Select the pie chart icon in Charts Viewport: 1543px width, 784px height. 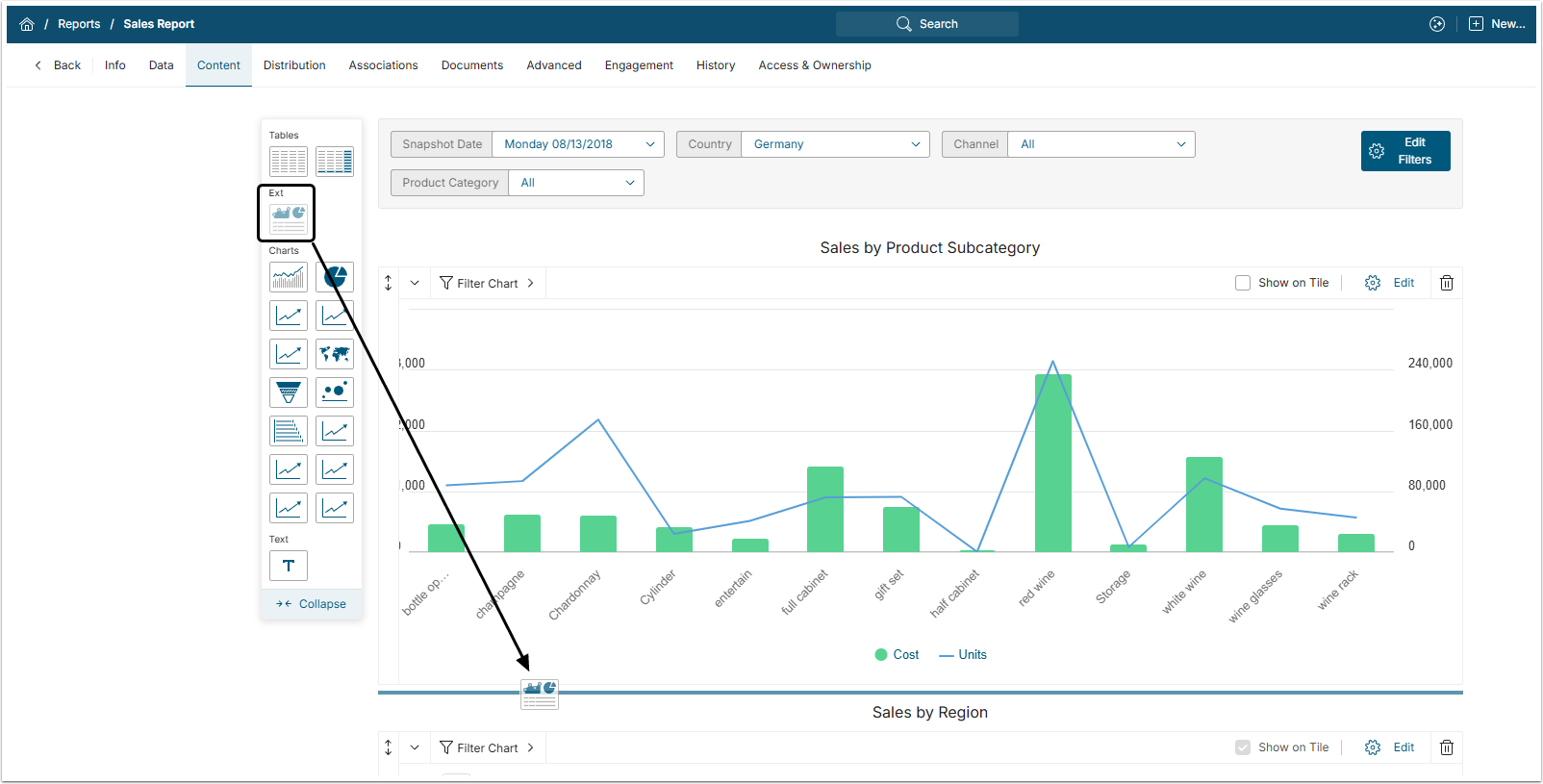click(x=335, y=277)
